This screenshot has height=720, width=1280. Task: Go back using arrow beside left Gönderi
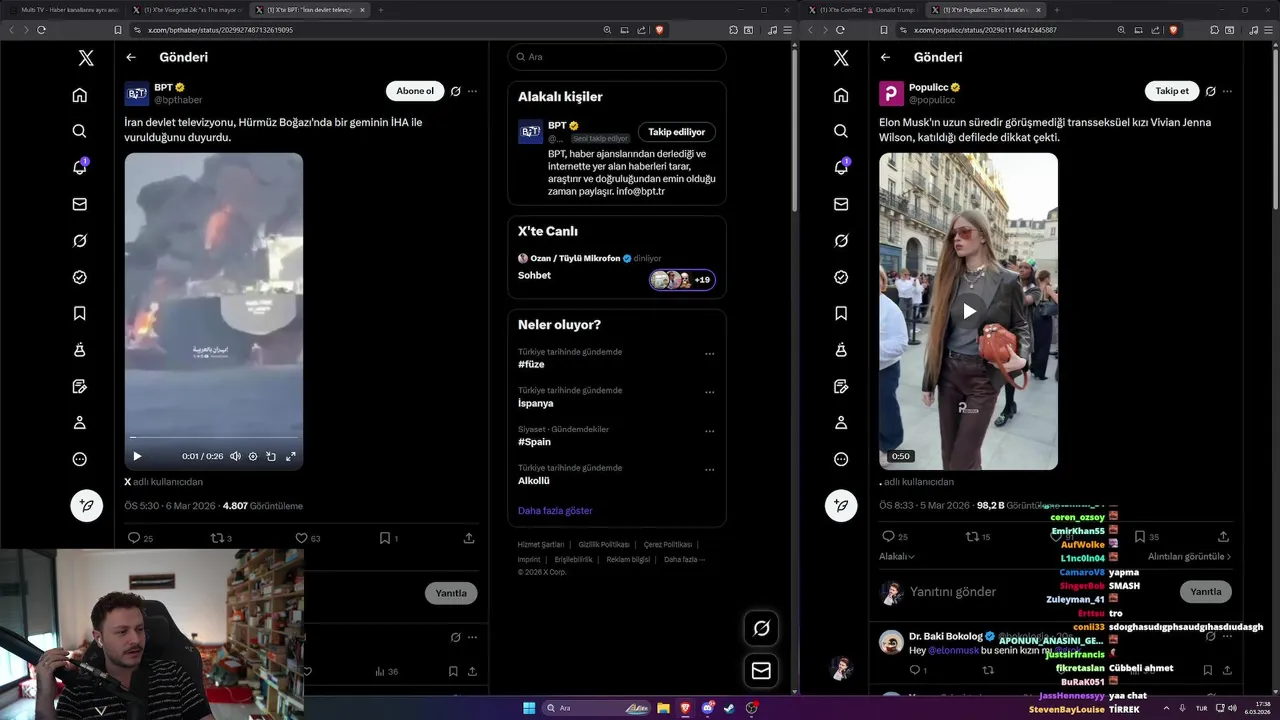131,57
